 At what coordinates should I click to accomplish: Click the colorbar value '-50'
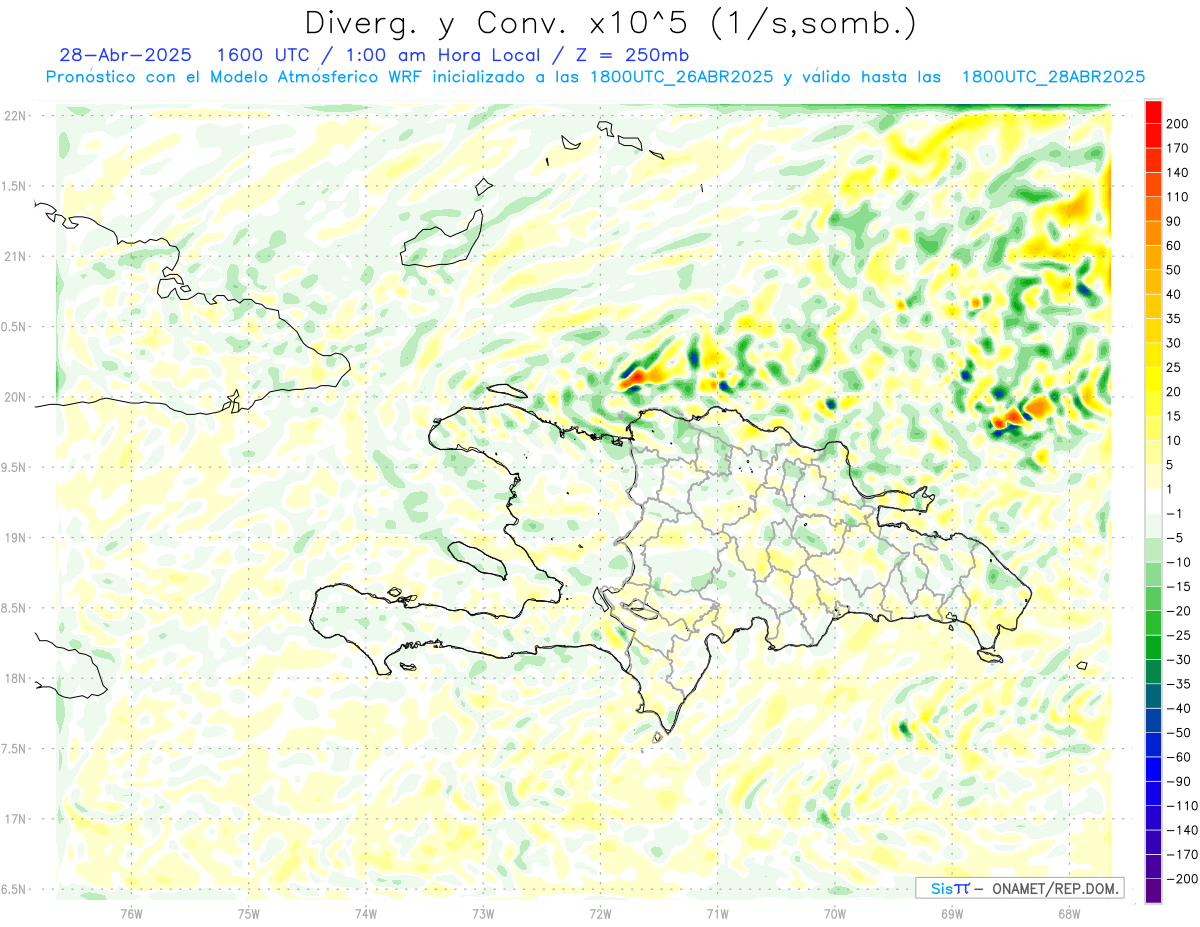point(1179,733)
